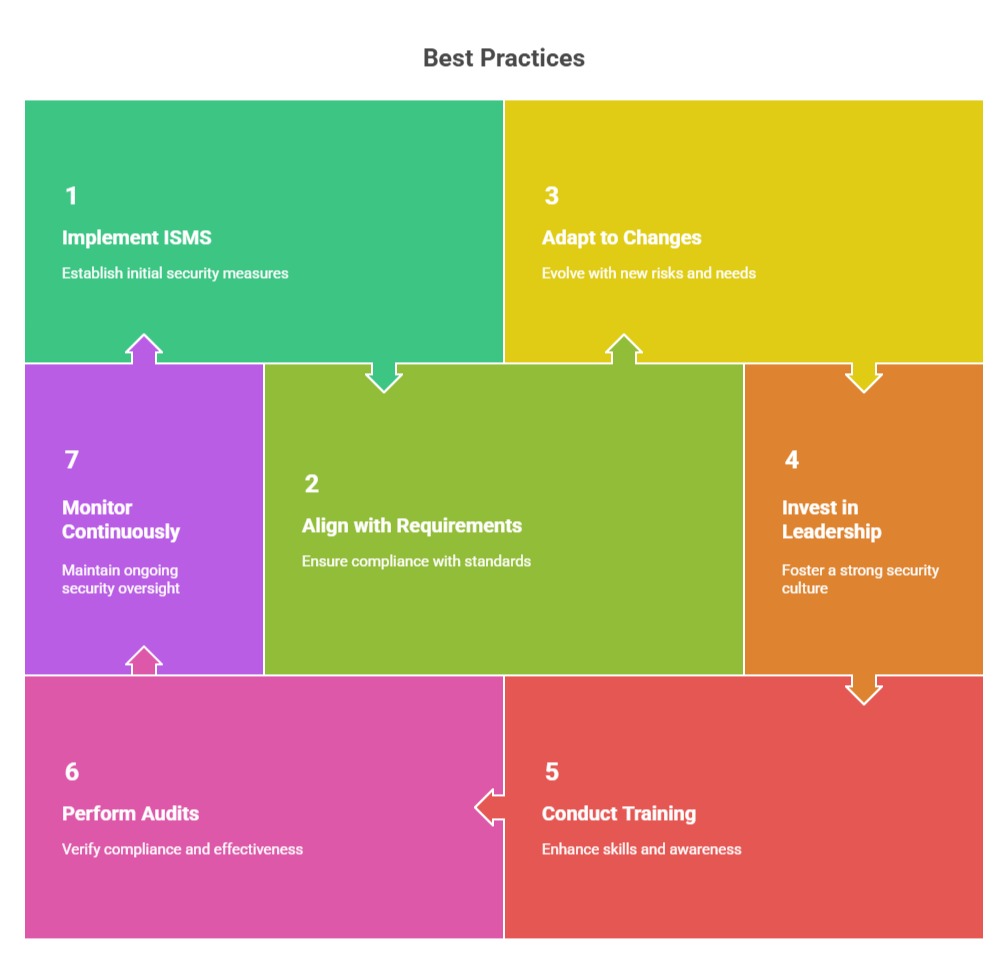Click the green arrow pointing down from Implement ISMS
The width and height of the screenshot is (1007, 953).
click(x=384, y=377)
